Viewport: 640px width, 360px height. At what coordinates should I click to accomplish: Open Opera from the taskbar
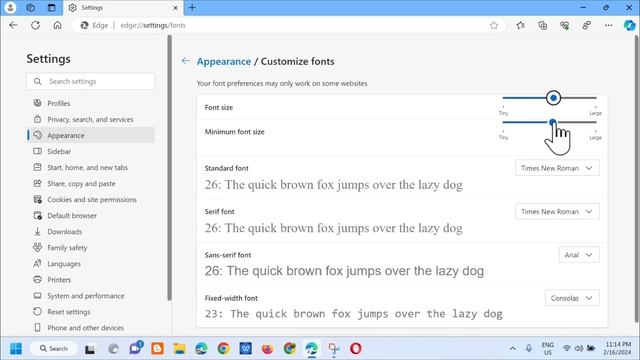coord(356,349)
